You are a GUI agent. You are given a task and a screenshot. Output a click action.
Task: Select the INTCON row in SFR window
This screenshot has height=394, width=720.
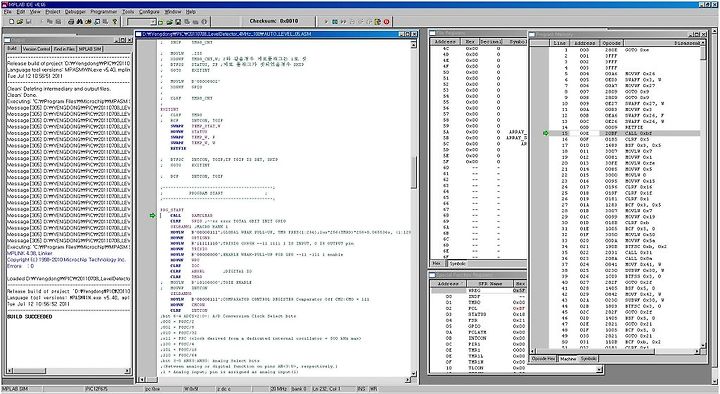478,338
